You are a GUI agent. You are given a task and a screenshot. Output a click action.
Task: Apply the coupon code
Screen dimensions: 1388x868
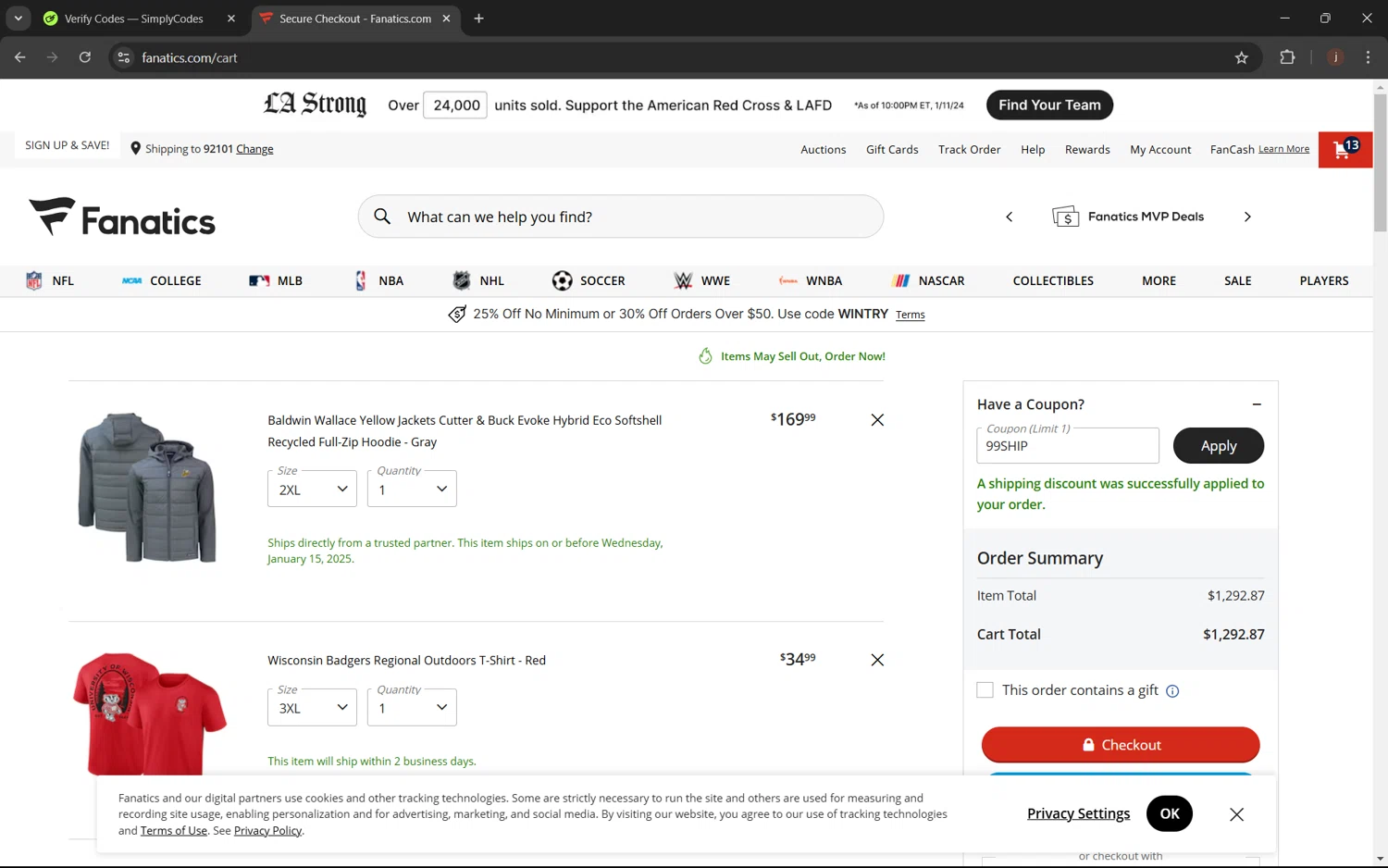click(x=1218, y=446)
